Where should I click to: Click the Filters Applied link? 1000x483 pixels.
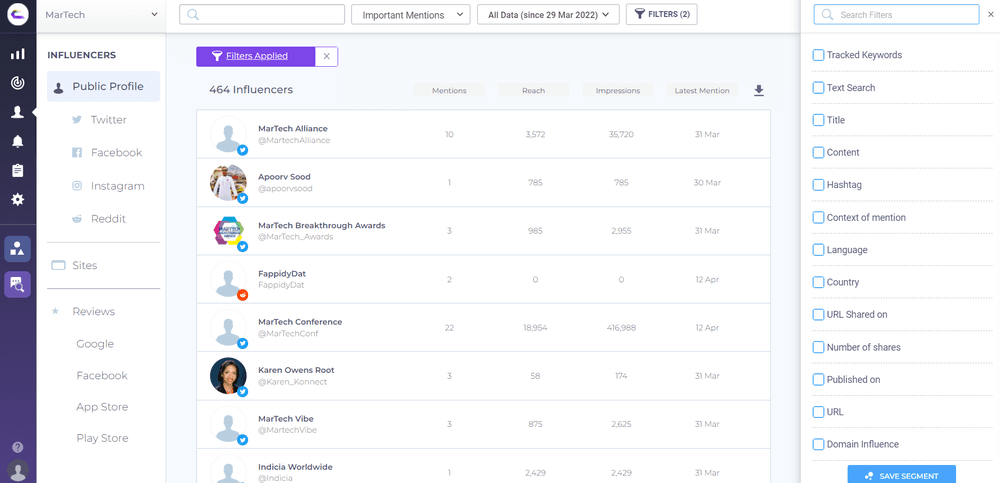click(257, 56)
